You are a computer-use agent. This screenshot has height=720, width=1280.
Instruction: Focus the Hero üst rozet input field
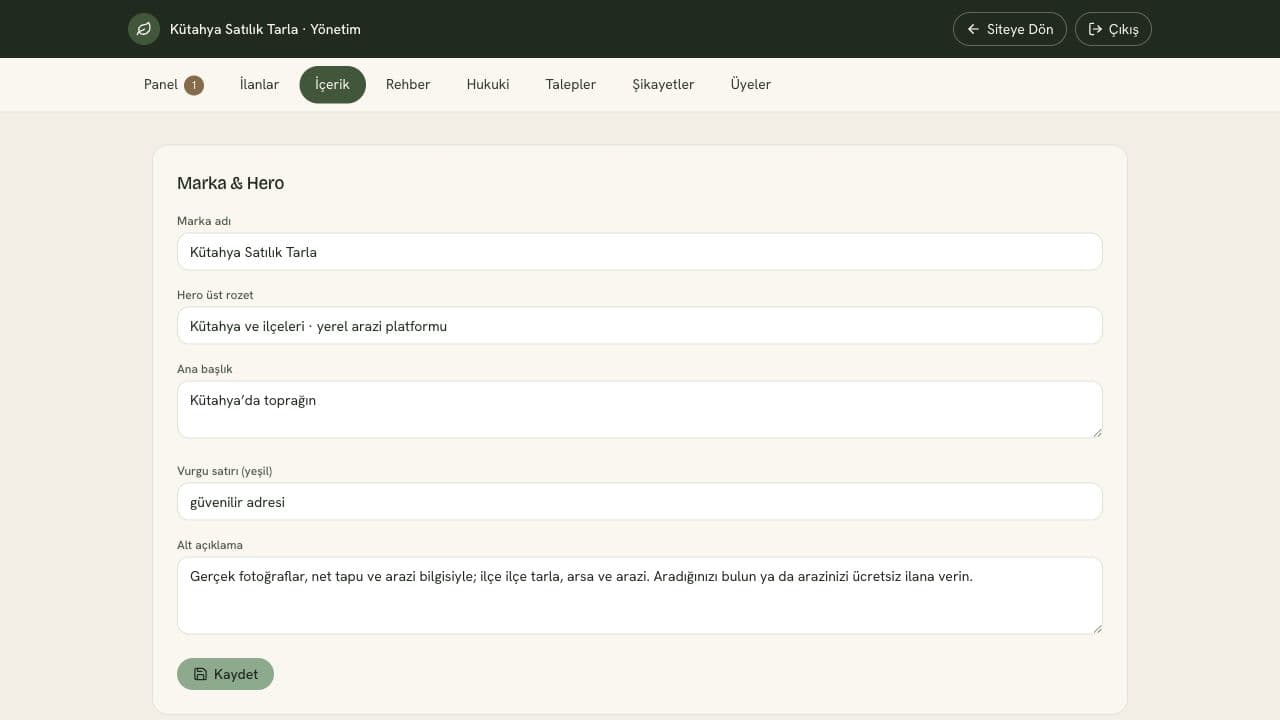coord(640,326)
